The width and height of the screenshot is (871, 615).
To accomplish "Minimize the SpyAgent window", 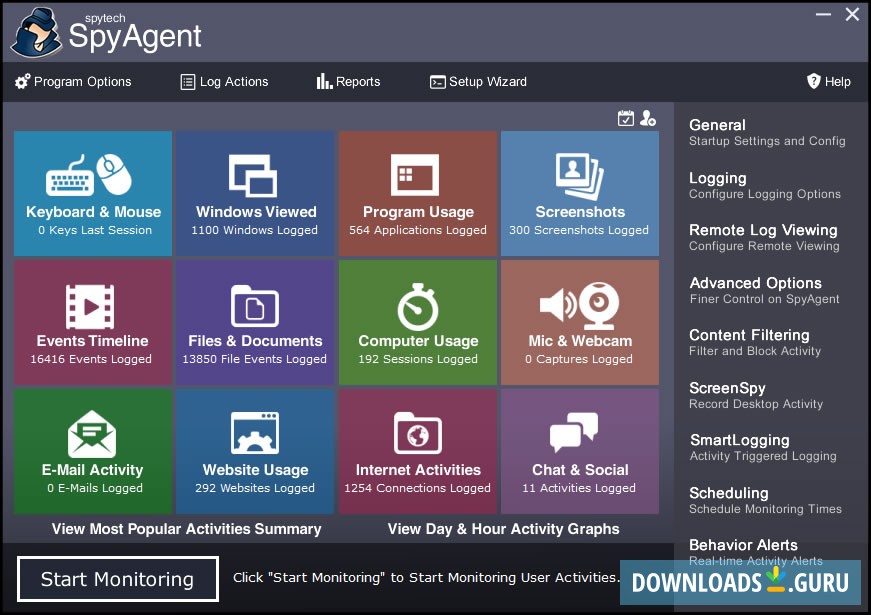I will 823,14.
